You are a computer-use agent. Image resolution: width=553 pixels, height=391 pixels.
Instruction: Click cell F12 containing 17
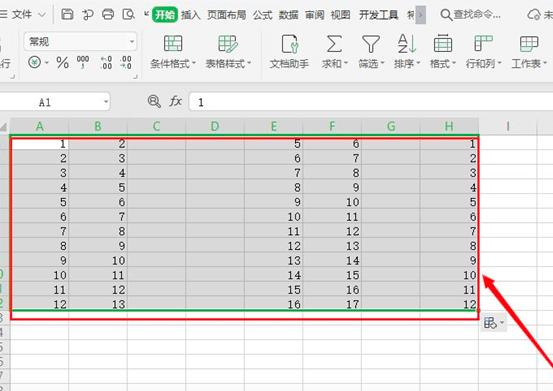[332, 304]
